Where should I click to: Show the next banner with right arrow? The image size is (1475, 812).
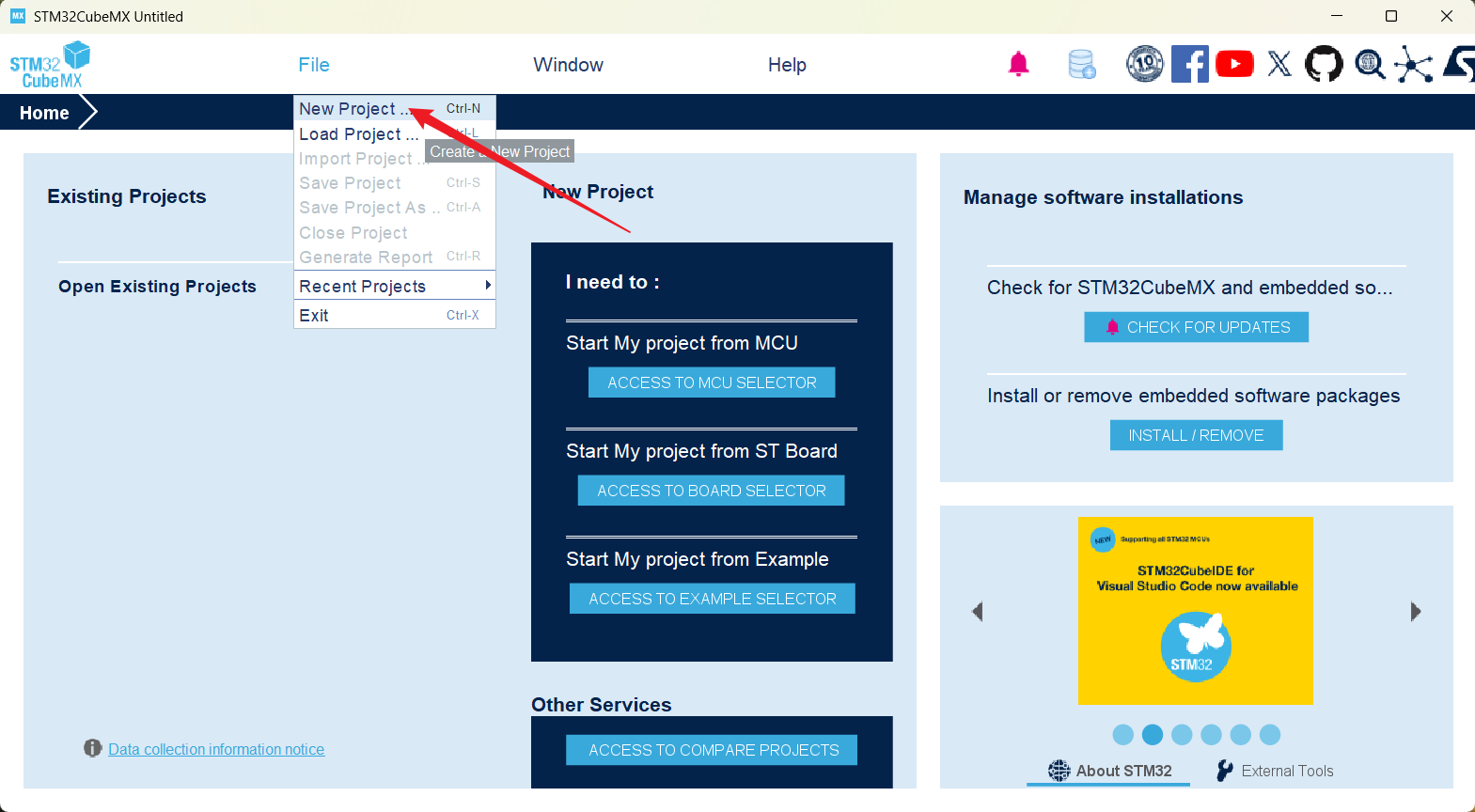pyautogui.click(x=1416, y=612)
